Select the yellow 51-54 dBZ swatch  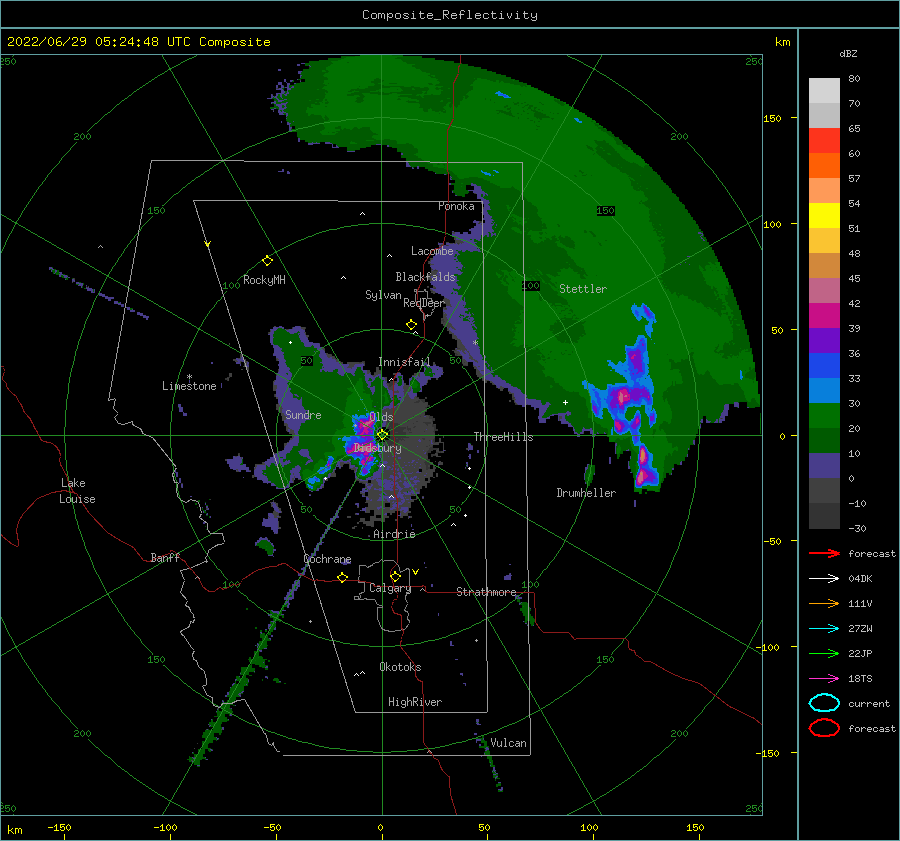pos(824,216)
